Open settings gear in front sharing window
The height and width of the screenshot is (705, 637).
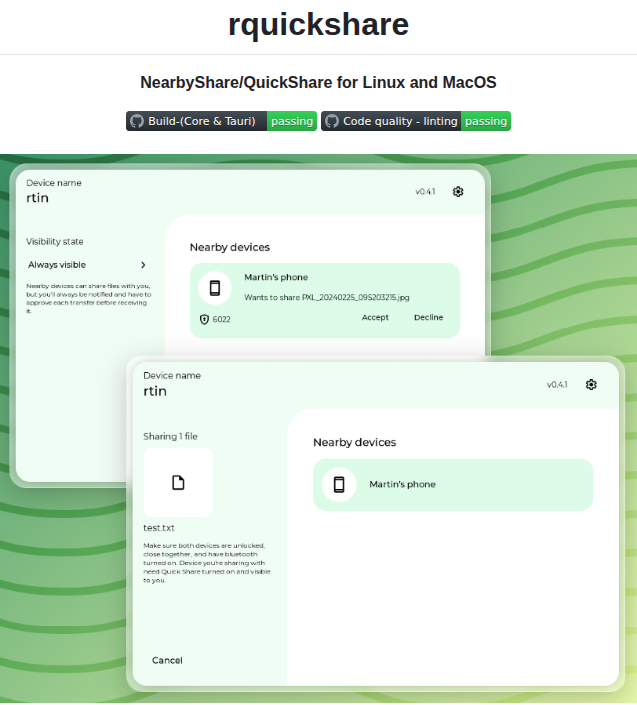pos(591,384)
